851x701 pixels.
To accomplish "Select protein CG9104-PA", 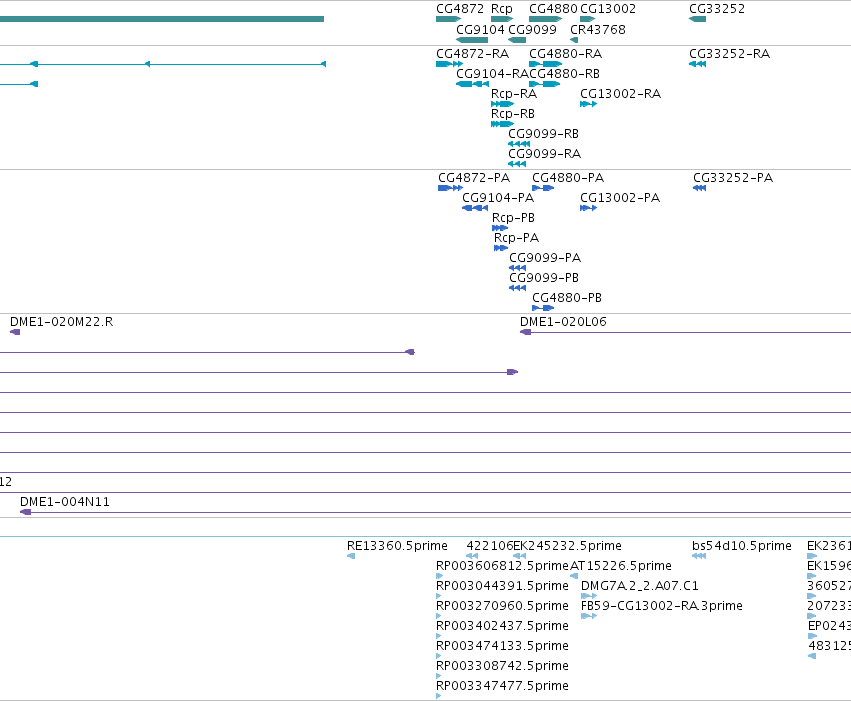I will [x=498, y=198].
